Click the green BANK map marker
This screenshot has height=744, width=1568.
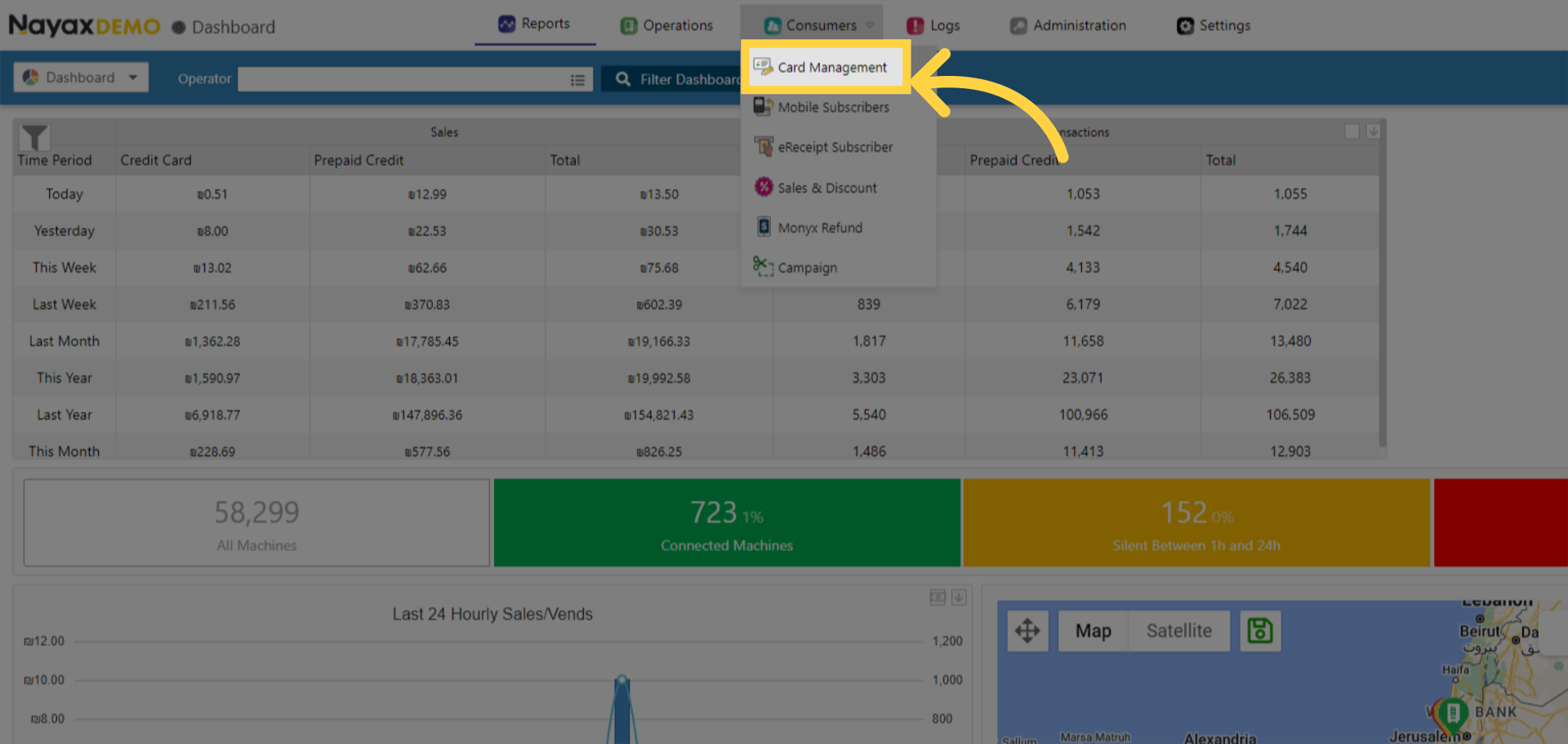[x=1453, y=714]
